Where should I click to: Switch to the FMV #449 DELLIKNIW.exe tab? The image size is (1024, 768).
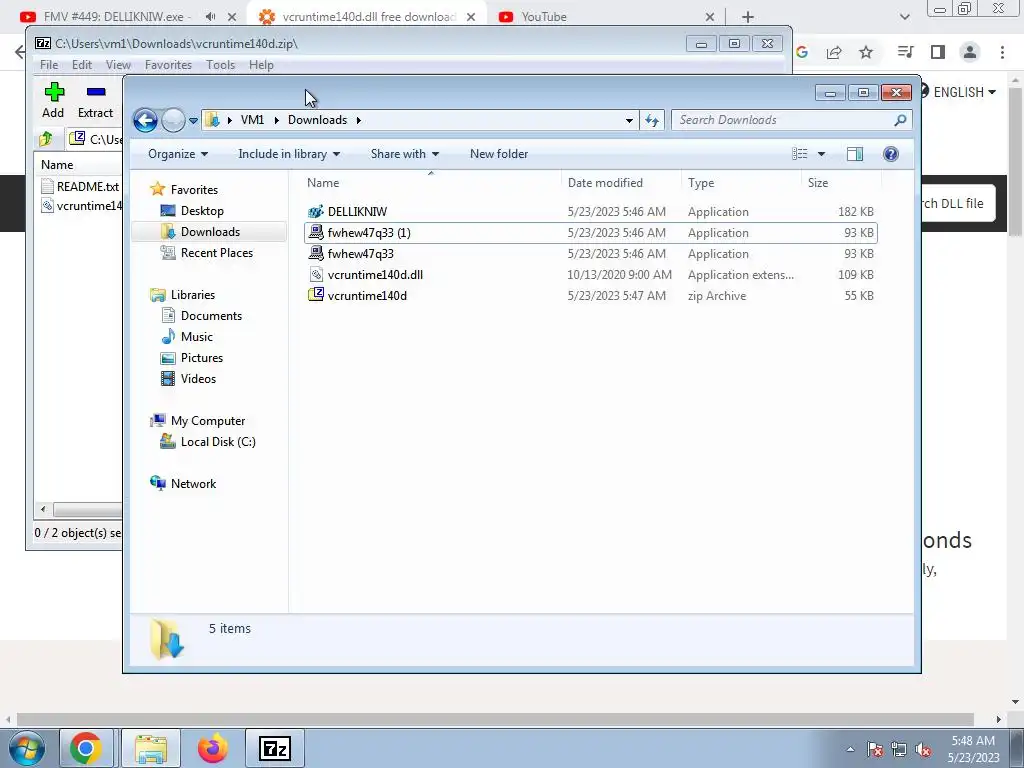click(118, 17)
